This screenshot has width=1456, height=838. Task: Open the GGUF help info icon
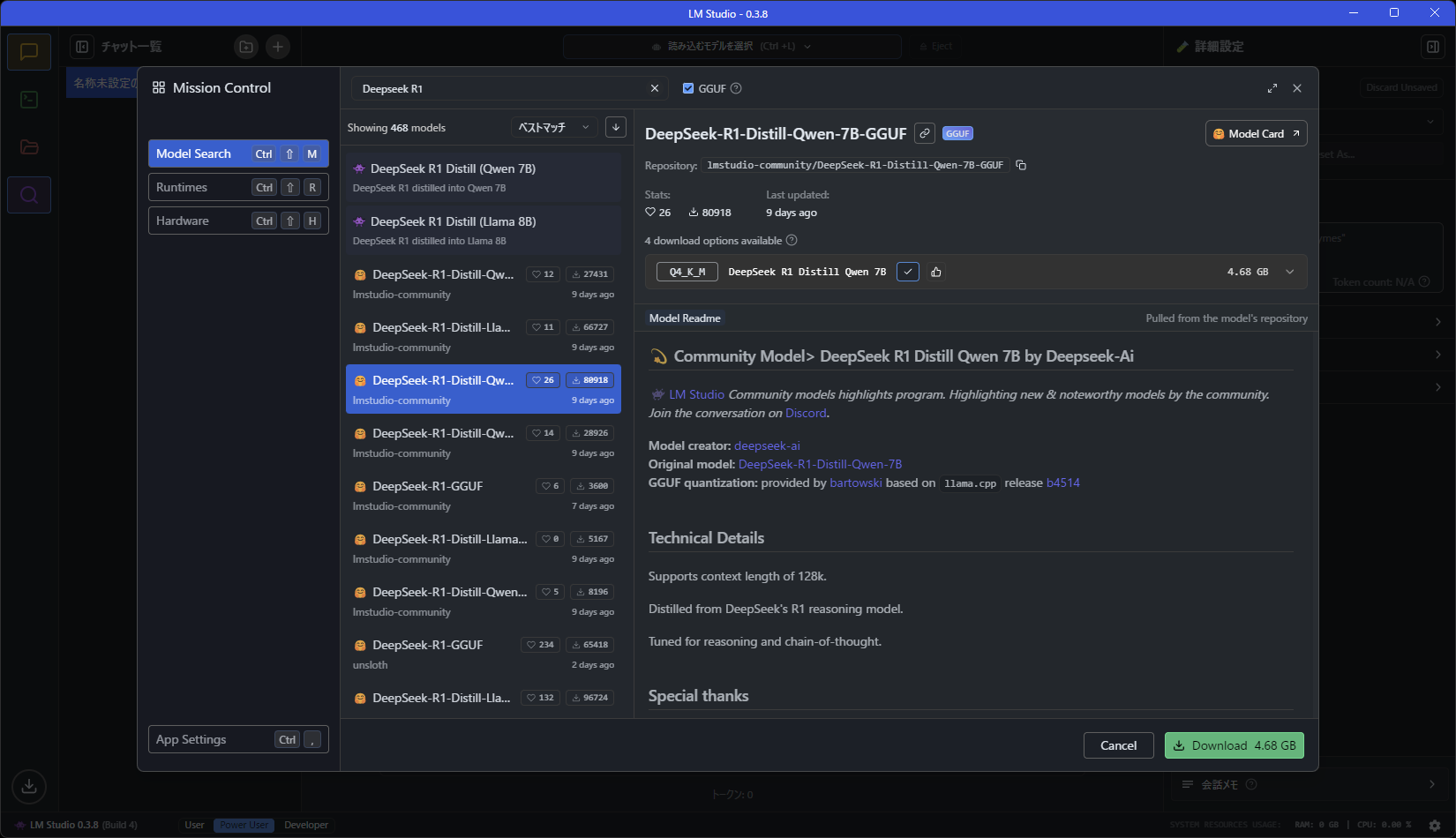coord(736,88)
